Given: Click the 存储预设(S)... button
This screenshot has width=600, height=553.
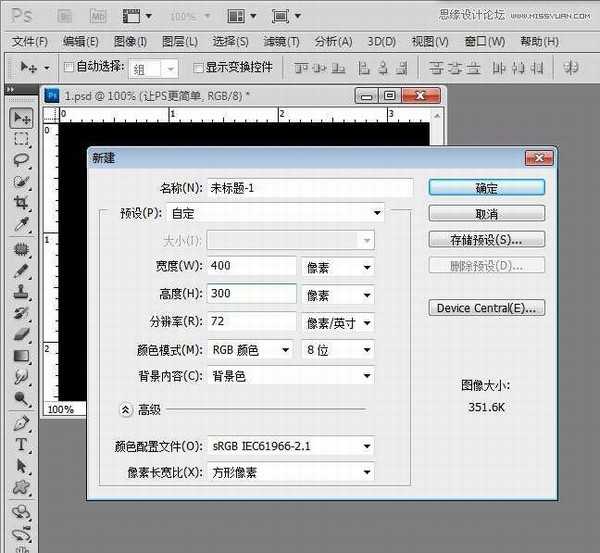Looking at the screenshot, I should [x=486, y=240].
